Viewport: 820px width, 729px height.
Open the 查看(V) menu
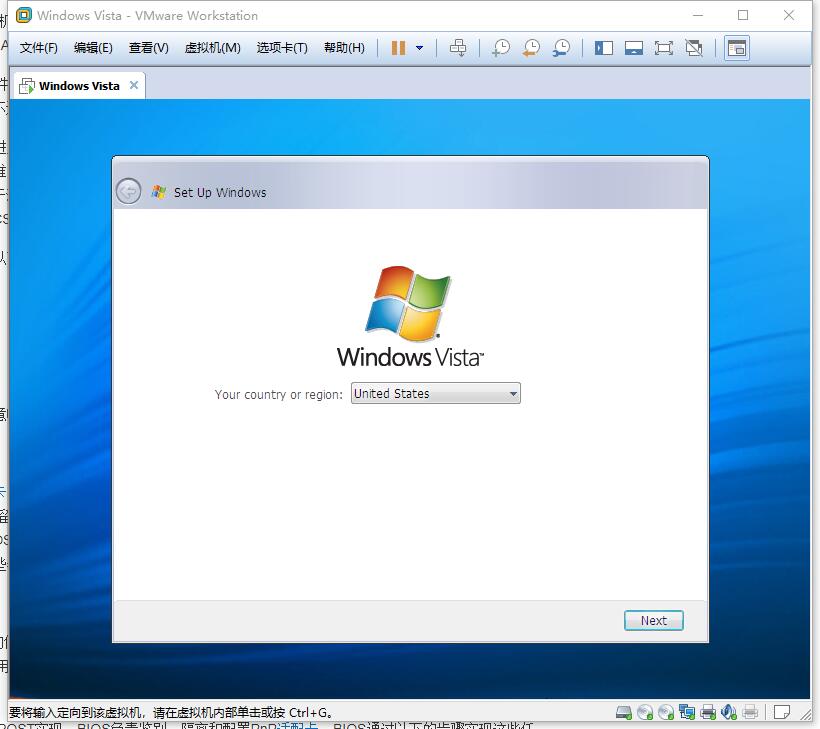coord(149,48)
